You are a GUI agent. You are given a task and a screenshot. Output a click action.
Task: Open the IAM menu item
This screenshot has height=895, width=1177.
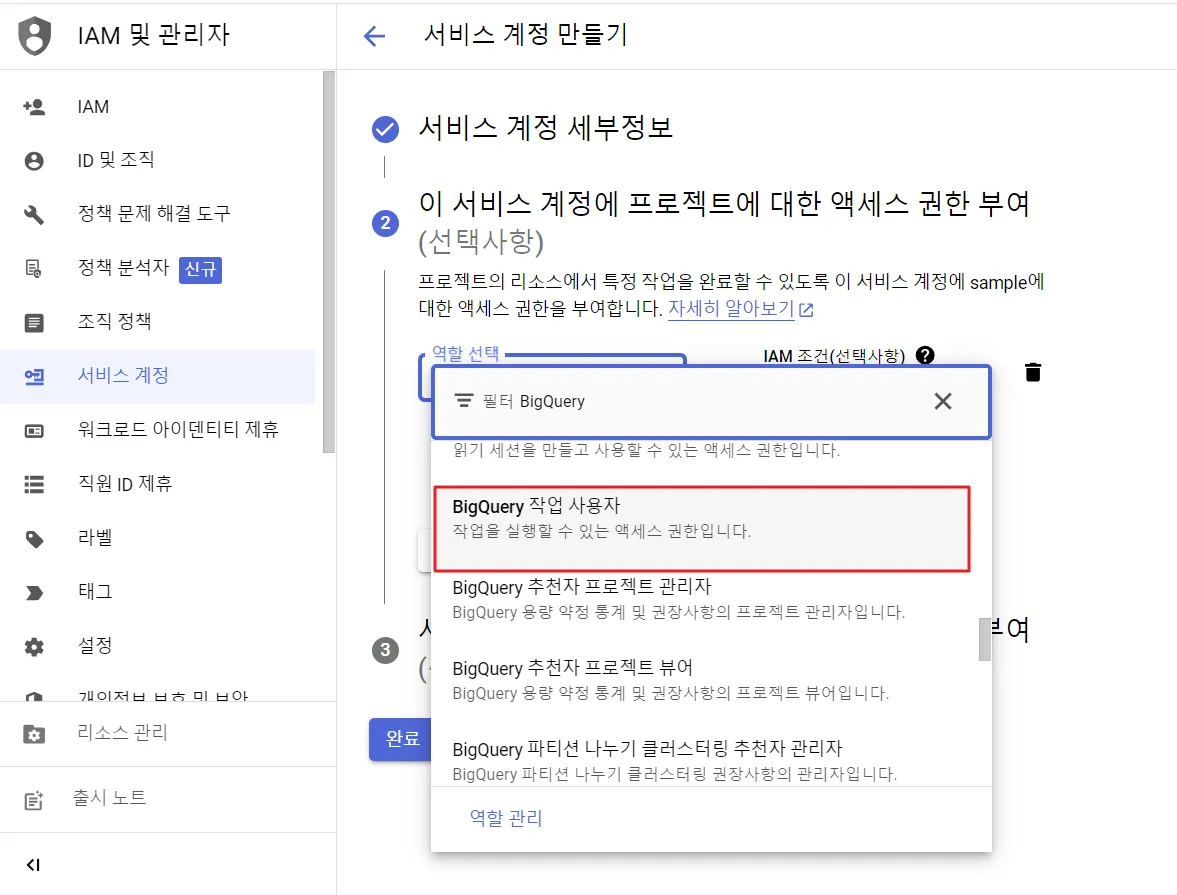click(x=158, y=107)
